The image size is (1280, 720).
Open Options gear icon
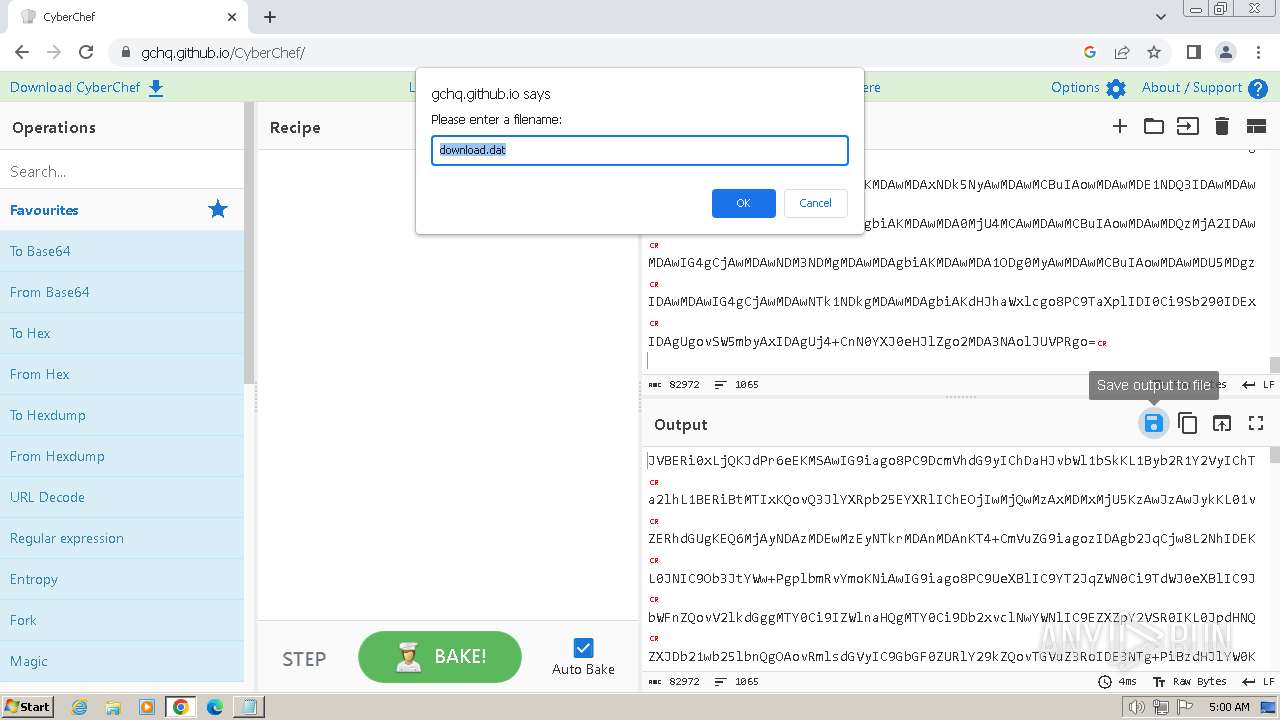pyautogui.click(x=1116, y=88)
